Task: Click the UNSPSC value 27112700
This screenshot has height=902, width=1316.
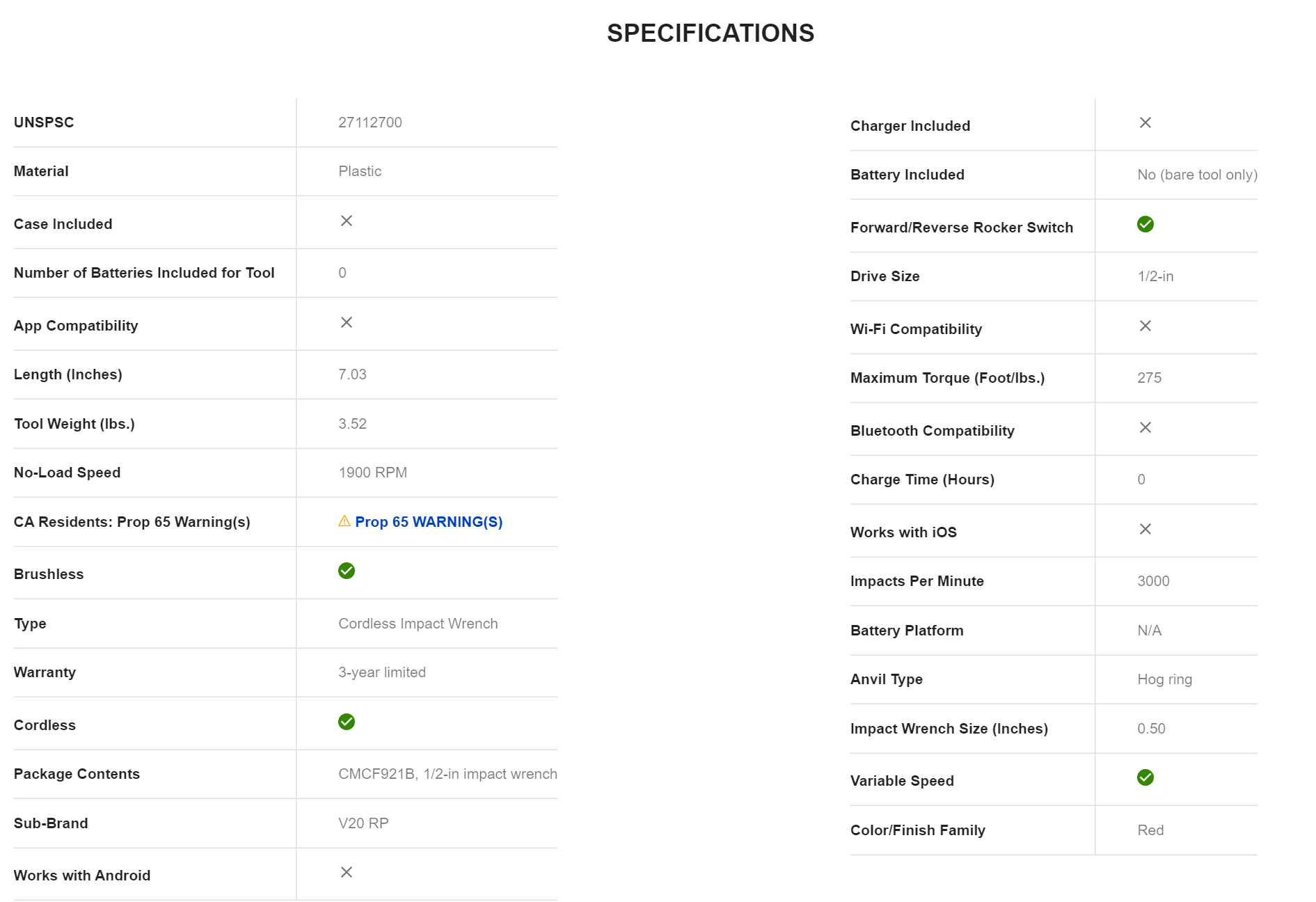Action: pos(370,122)
